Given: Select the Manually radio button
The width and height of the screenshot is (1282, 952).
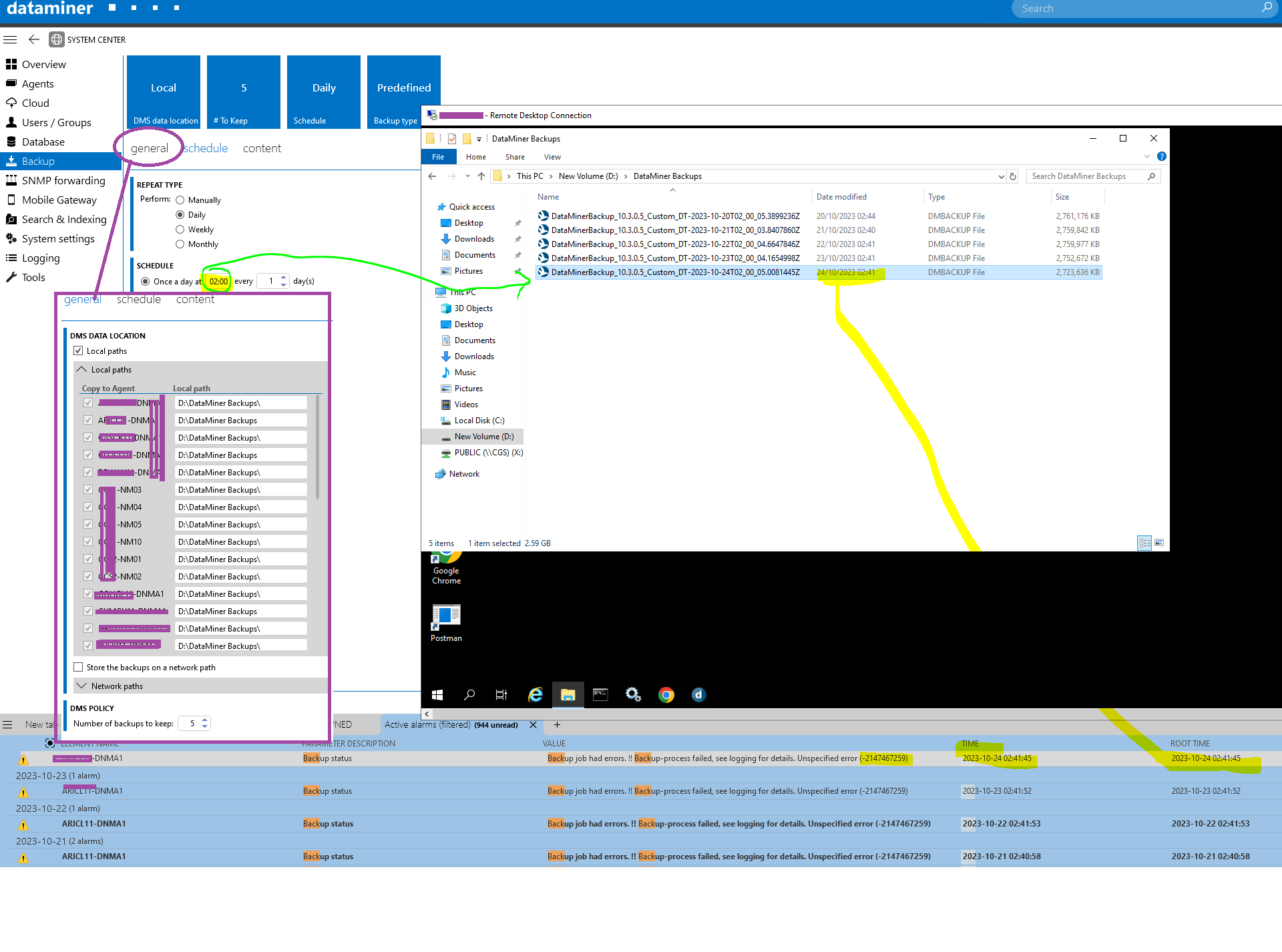Looking at the screenshot, I should pyautogui.click(x=180, y=200).
